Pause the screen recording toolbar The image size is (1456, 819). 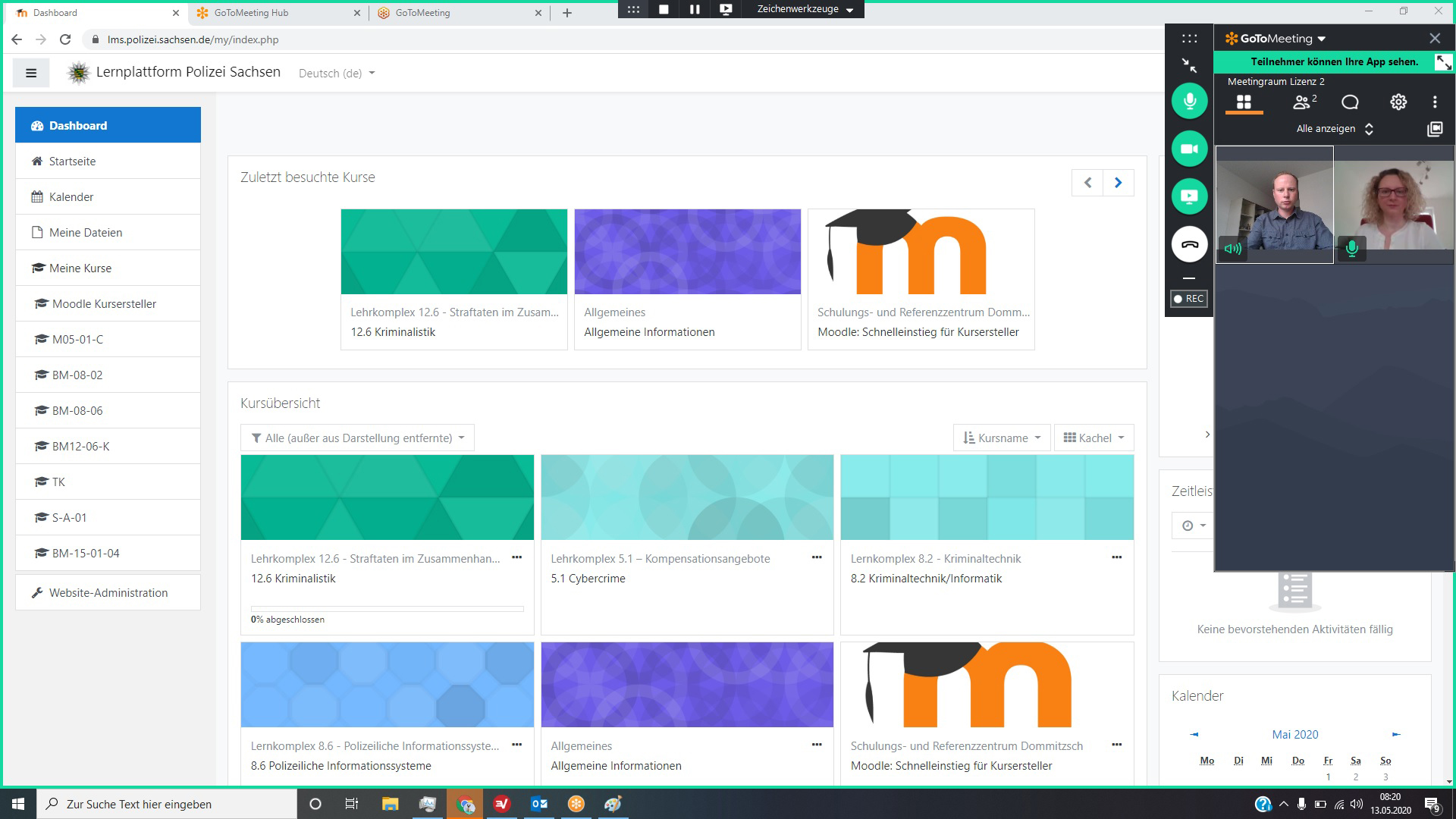694,9
